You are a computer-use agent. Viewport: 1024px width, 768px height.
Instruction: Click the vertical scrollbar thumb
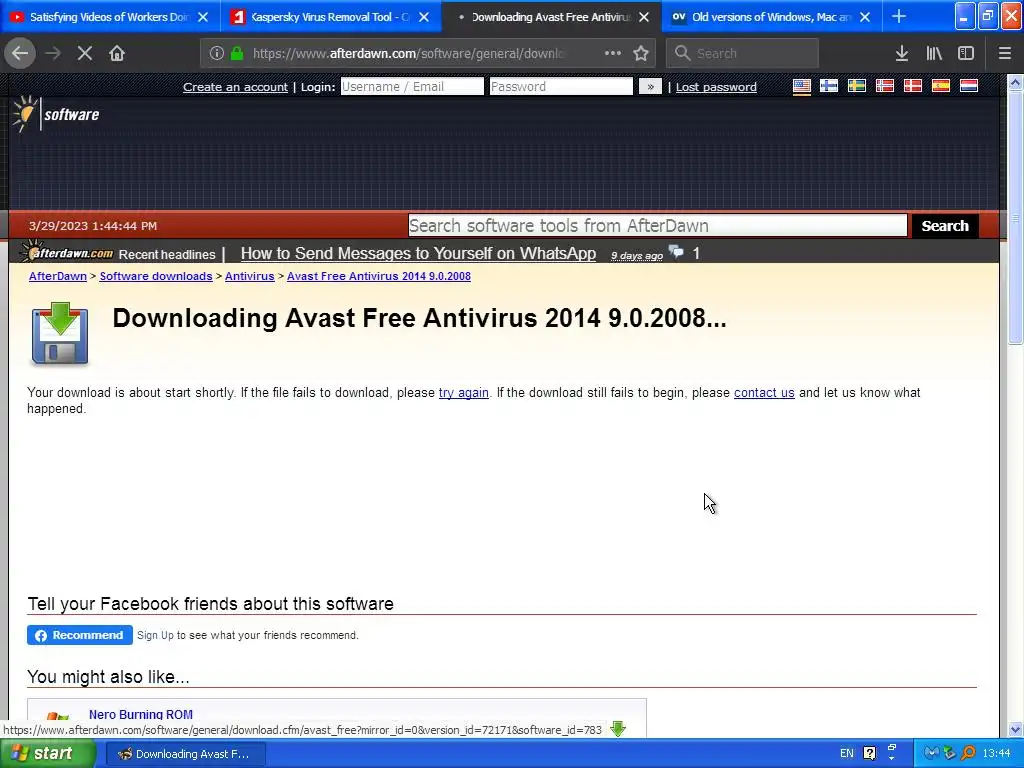tap(1015, 217)
